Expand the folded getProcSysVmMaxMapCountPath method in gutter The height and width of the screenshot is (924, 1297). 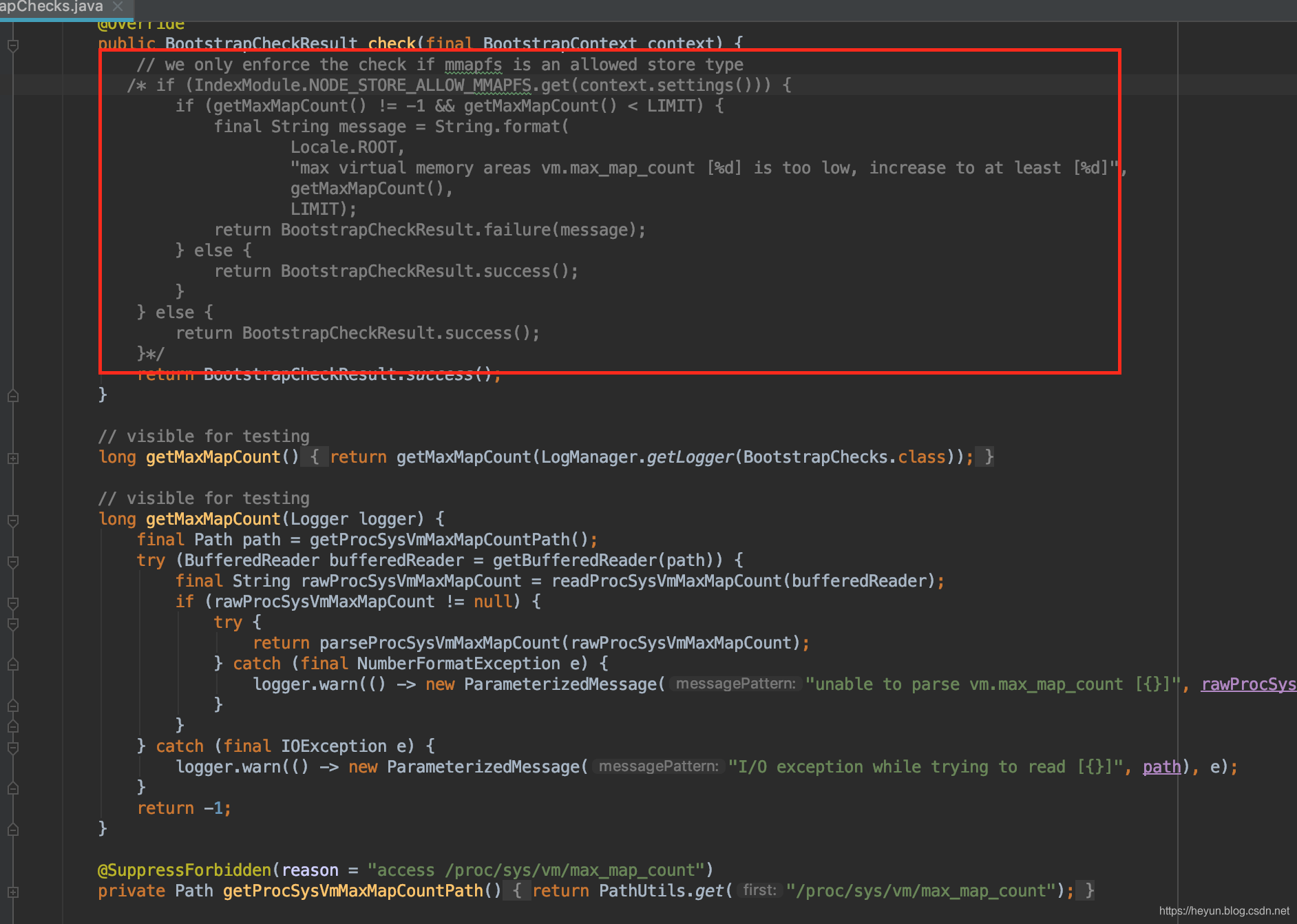[12, 892]
